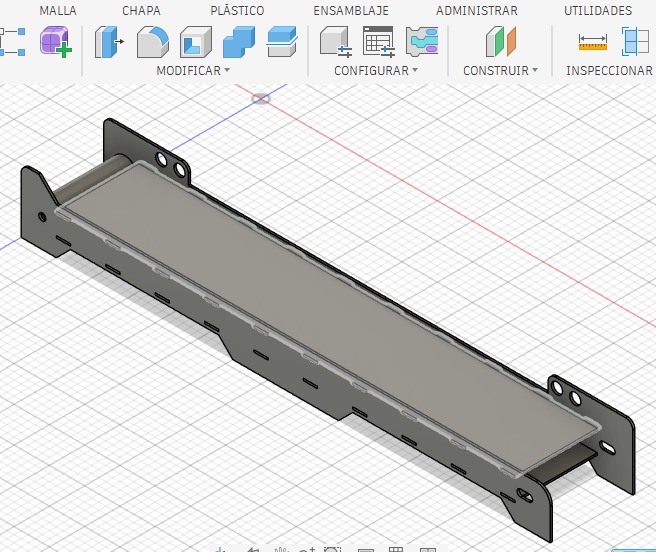Switch to the PLÁSTICO tab
The width and height of the screenshot is (656, 552).
coord(237,10)
